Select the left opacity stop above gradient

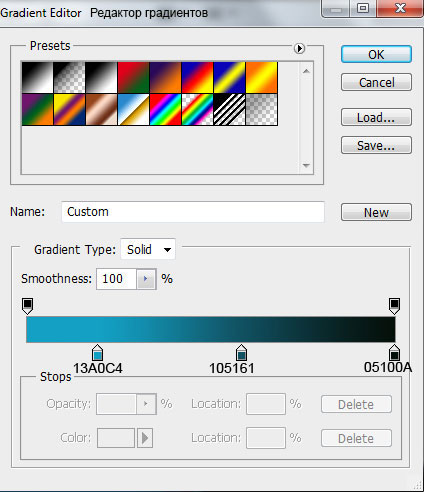[x=27, y=306]
